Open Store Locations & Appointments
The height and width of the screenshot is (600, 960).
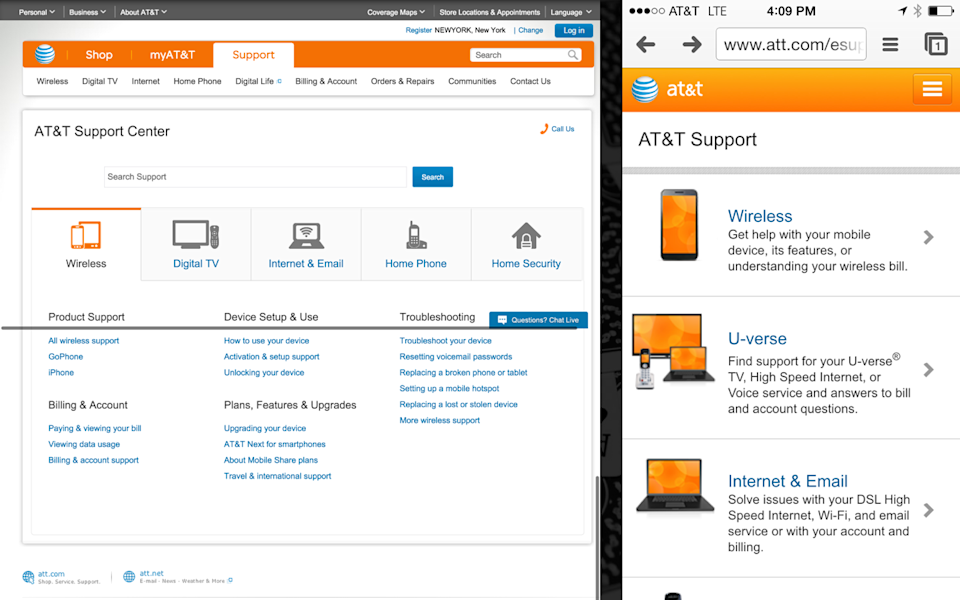tap(489, 12)
